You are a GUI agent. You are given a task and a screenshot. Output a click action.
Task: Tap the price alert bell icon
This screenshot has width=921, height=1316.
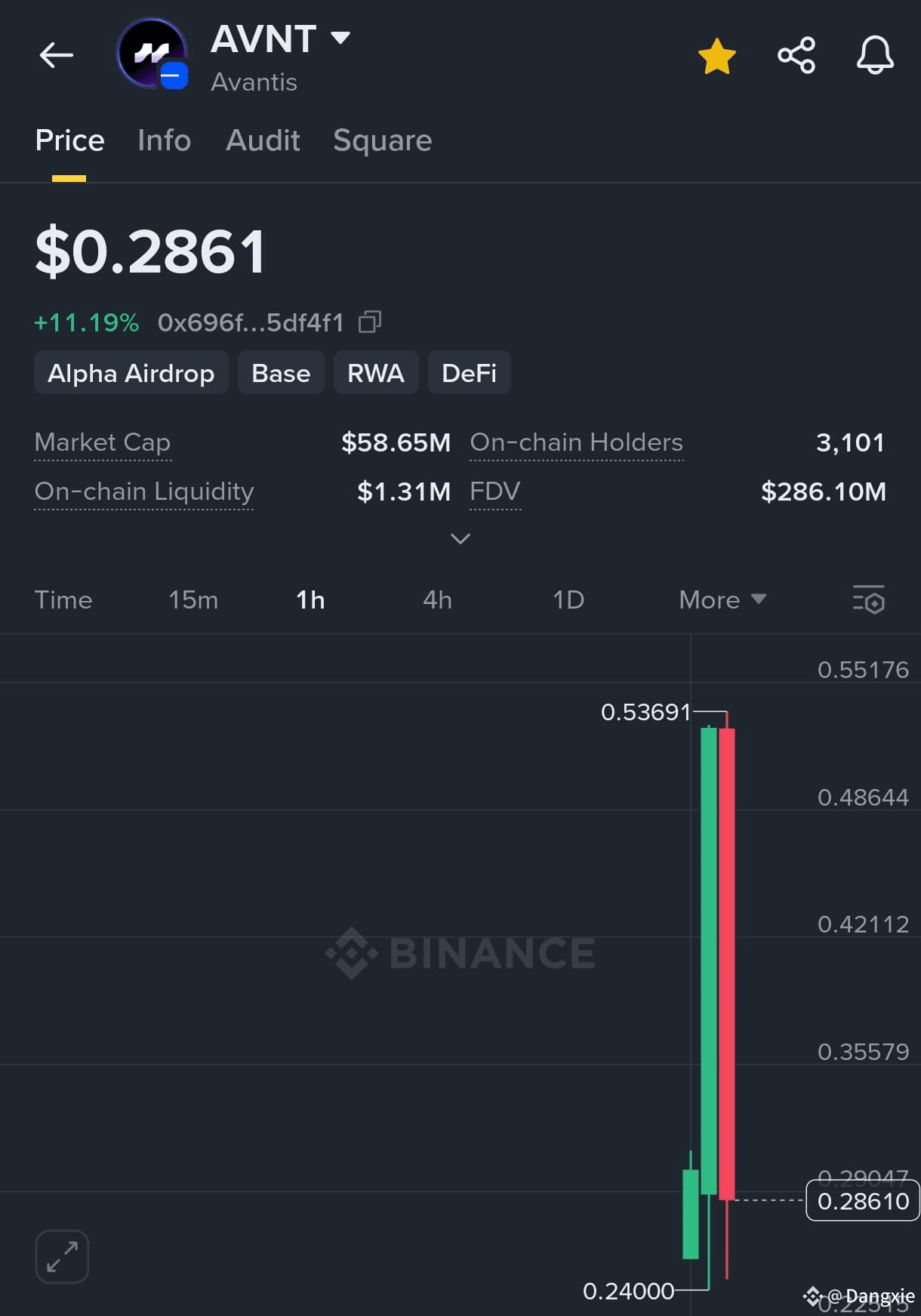pyautogui.click(x=875, y=55)
